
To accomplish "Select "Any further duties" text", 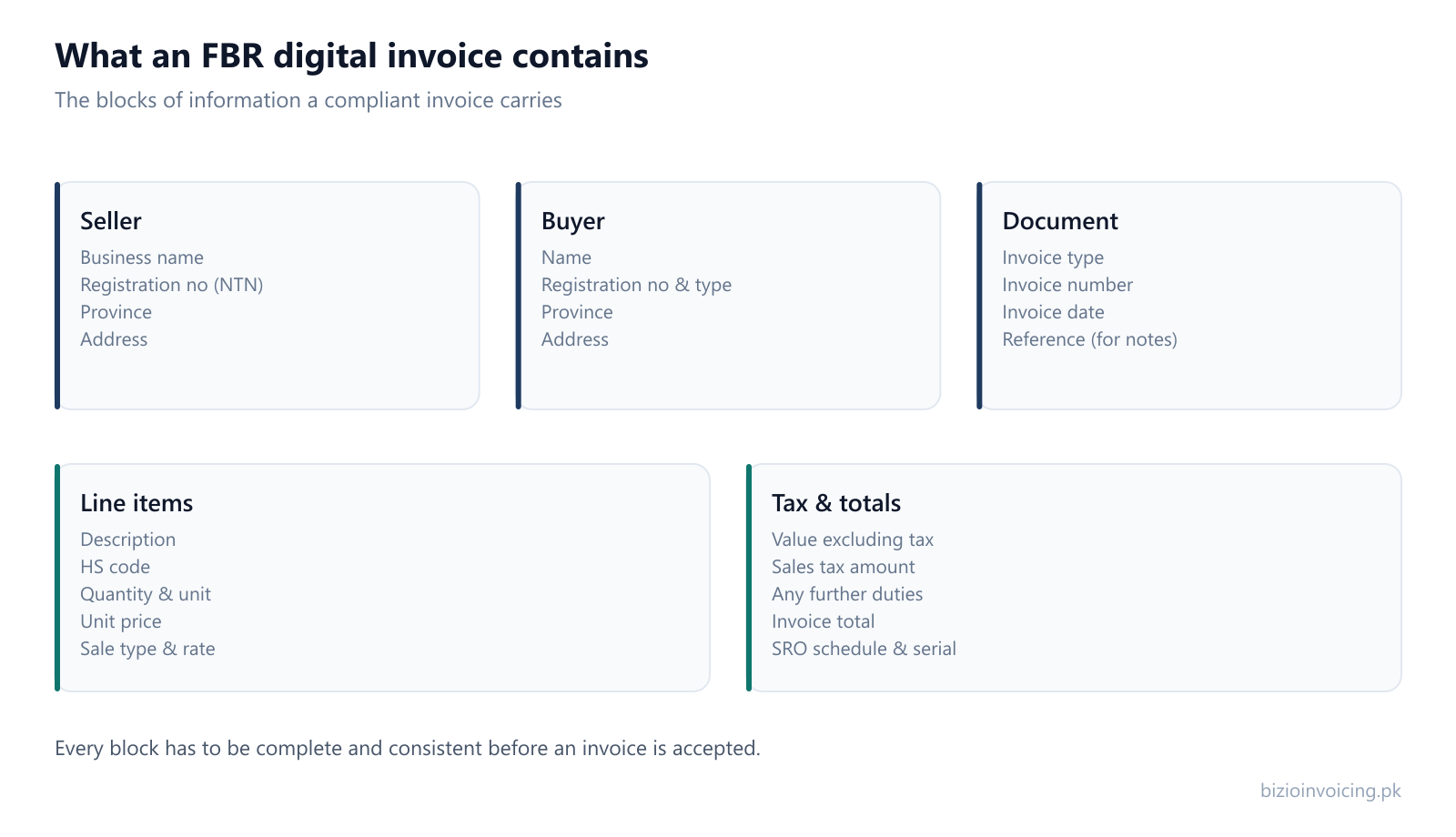I will click(847, 594).
